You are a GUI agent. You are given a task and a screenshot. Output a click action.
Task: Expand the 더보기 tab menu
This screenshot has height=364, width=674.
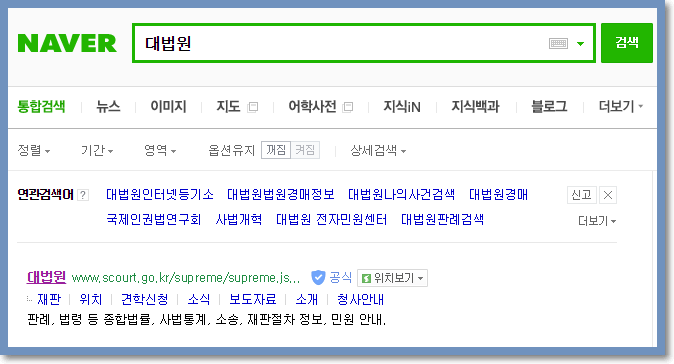tap(621, 106)
